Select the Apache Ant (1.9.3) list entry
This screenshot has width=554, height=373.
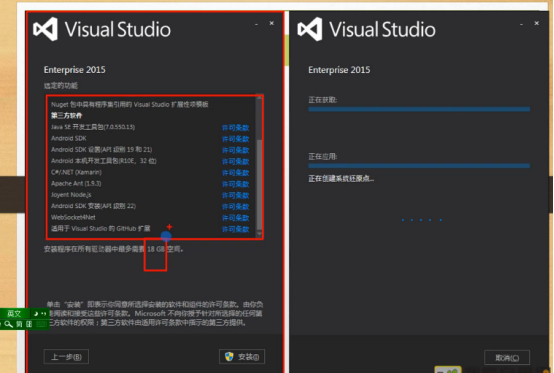click(76, 183)
